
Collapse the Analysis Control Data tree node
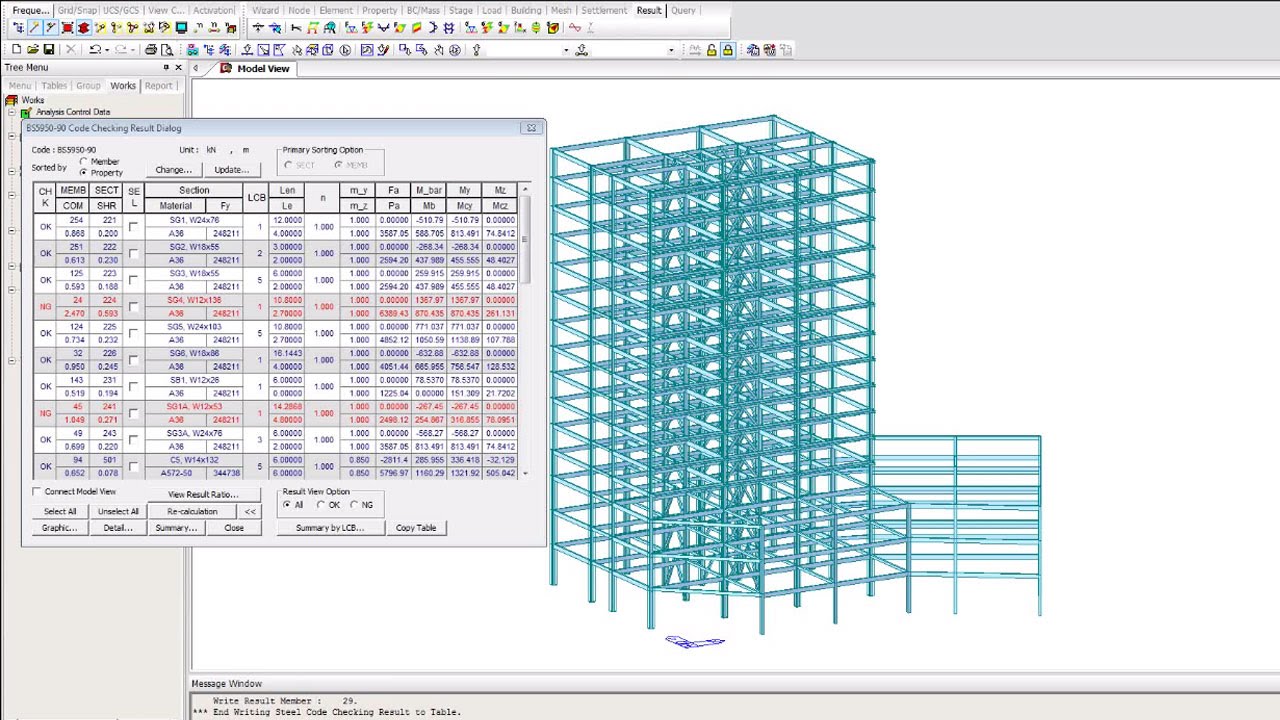[11, 112]
